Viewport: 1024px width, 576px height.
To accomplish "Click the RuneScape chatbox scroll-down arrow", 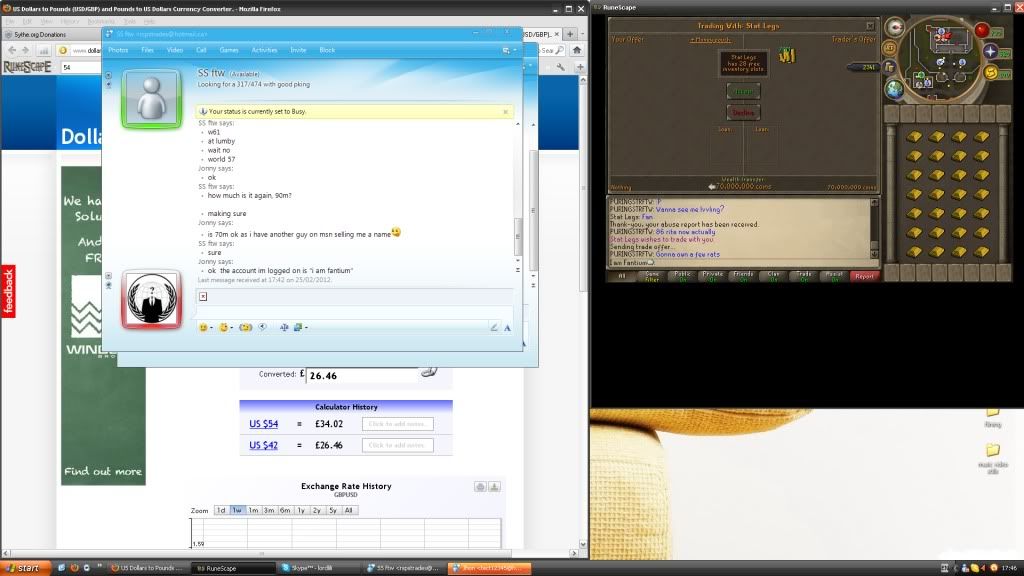I will point(874,253).
